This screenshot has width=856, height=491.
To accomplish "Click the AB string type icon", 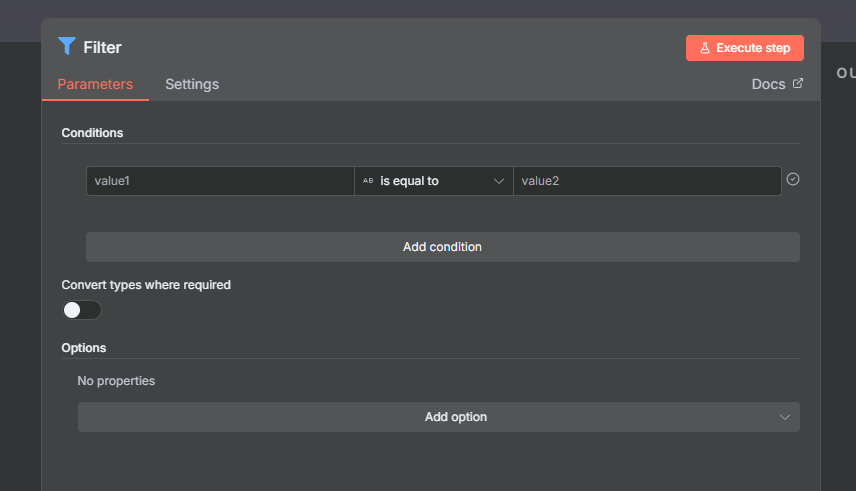I will coord(368,181).
